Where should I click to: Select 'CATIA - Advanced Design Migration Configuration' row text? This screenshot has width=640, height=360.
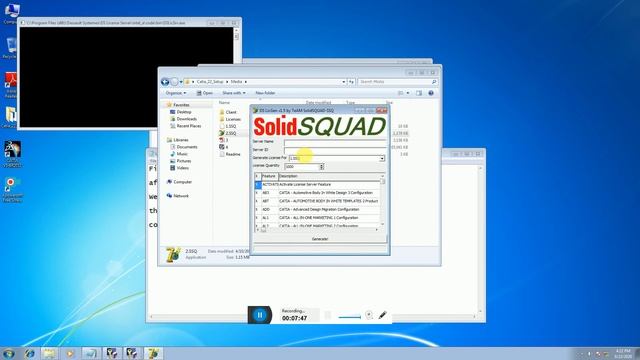point(319,209)
